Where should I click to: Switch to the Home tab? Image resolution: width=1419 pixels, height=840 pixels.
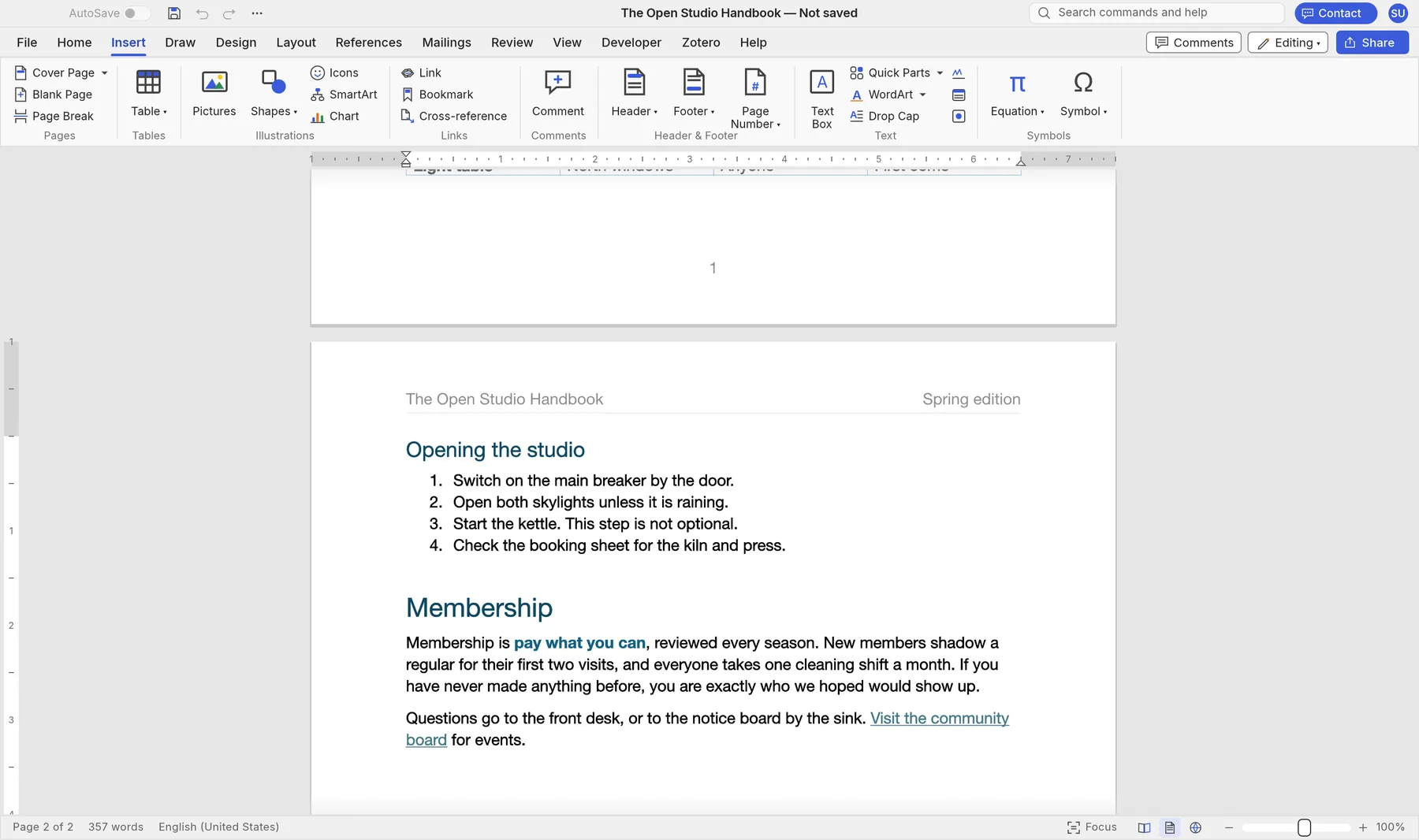click(74, 43)
